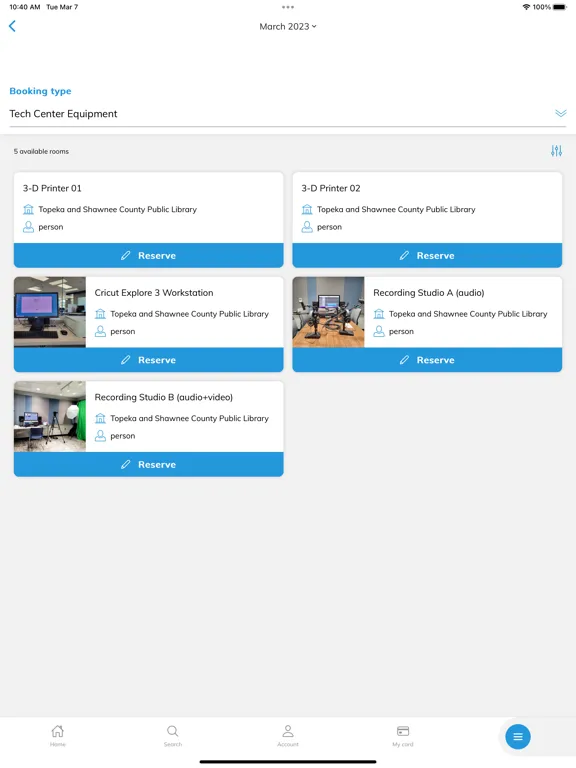Image resolution: width=576 pixels, height=768 pixels.
Task: Reserve Recording Studio A (audio)
Action: [427, 360]
